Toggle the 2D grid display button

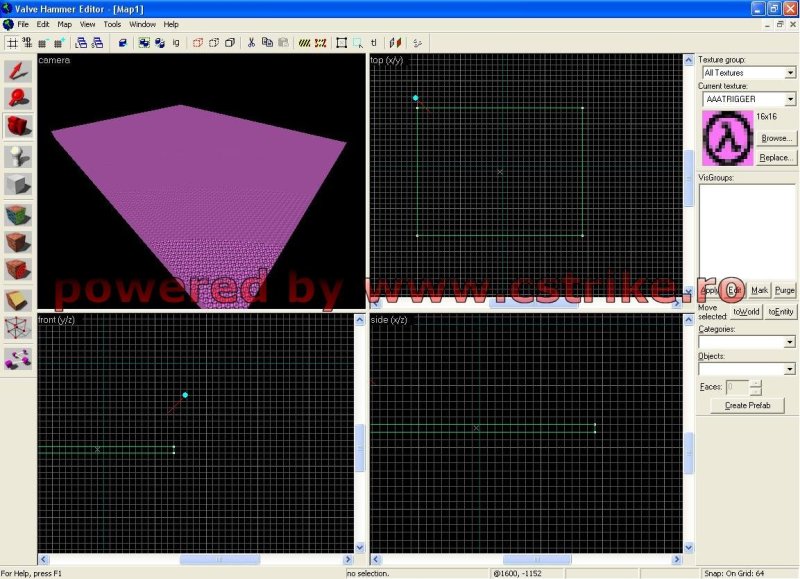click(x=12, y=43)
